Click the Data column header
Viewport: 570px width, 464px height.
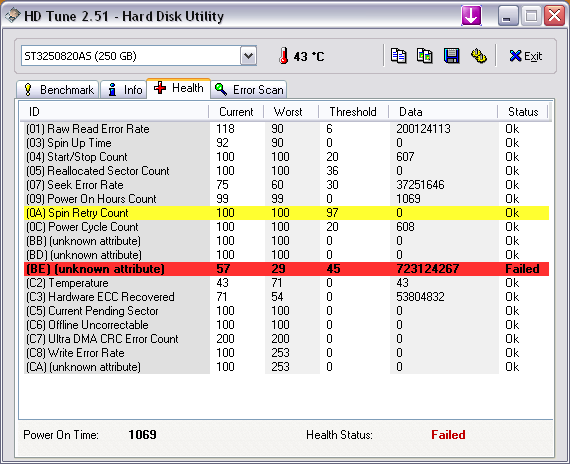point(443,112)
